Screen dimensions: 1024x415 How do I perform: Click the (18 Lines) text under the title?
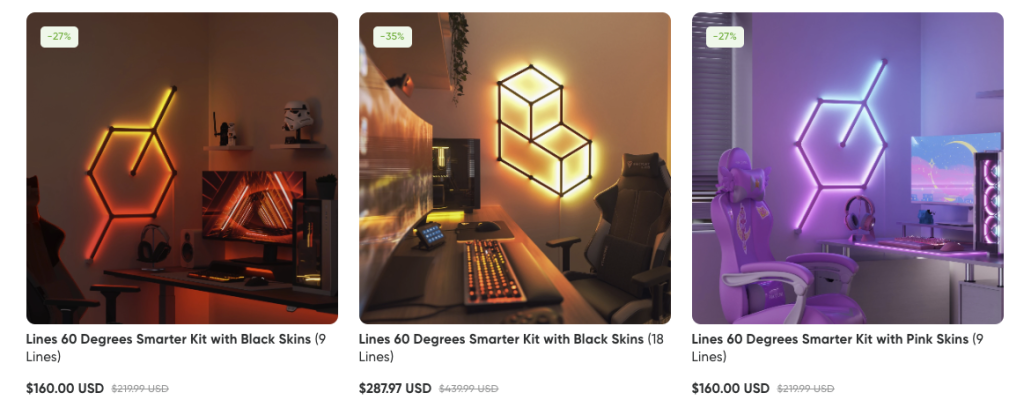coord(376,357)
